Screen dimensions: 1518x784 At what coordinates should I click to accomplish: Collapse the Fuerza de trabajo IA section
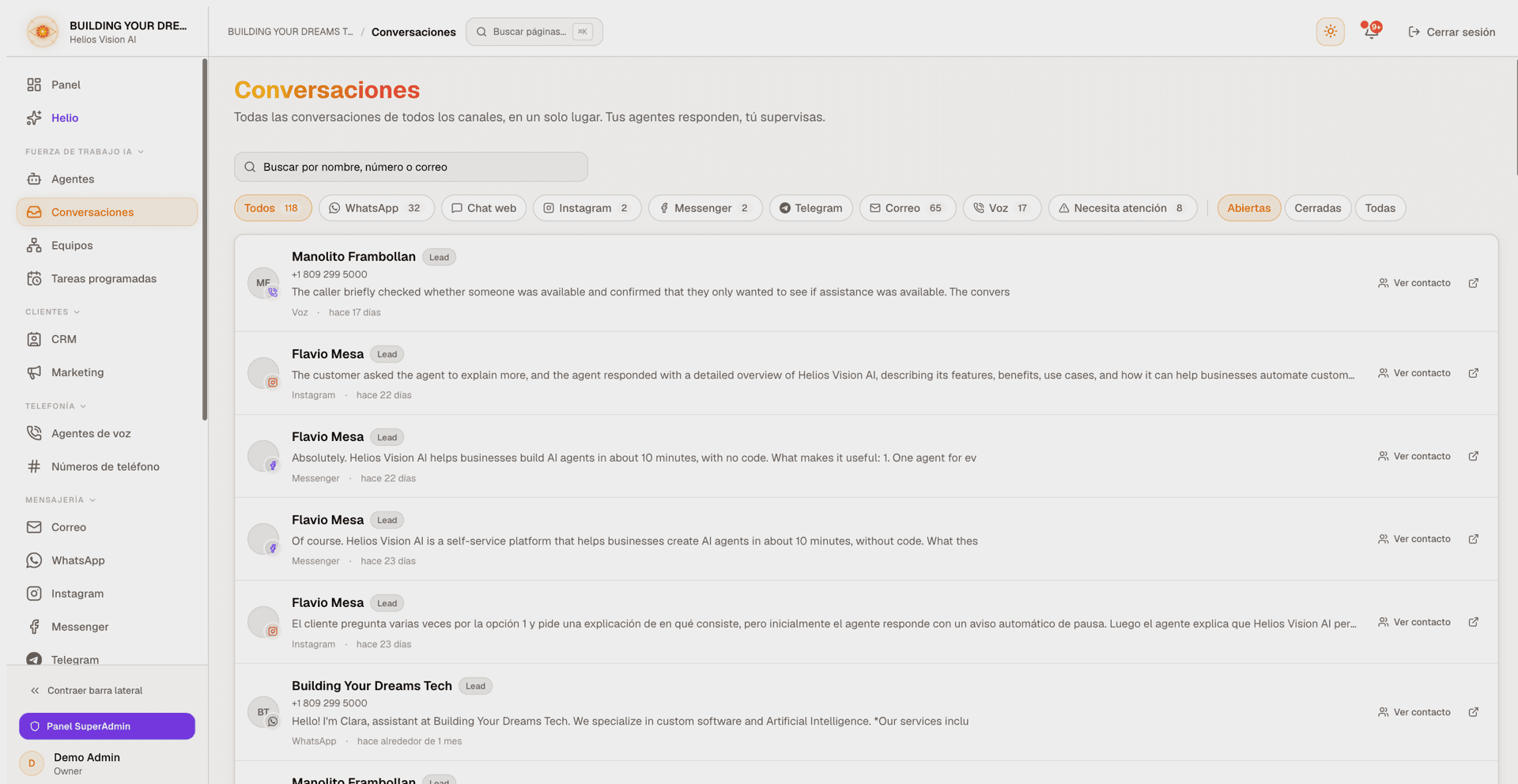[85, 152]
